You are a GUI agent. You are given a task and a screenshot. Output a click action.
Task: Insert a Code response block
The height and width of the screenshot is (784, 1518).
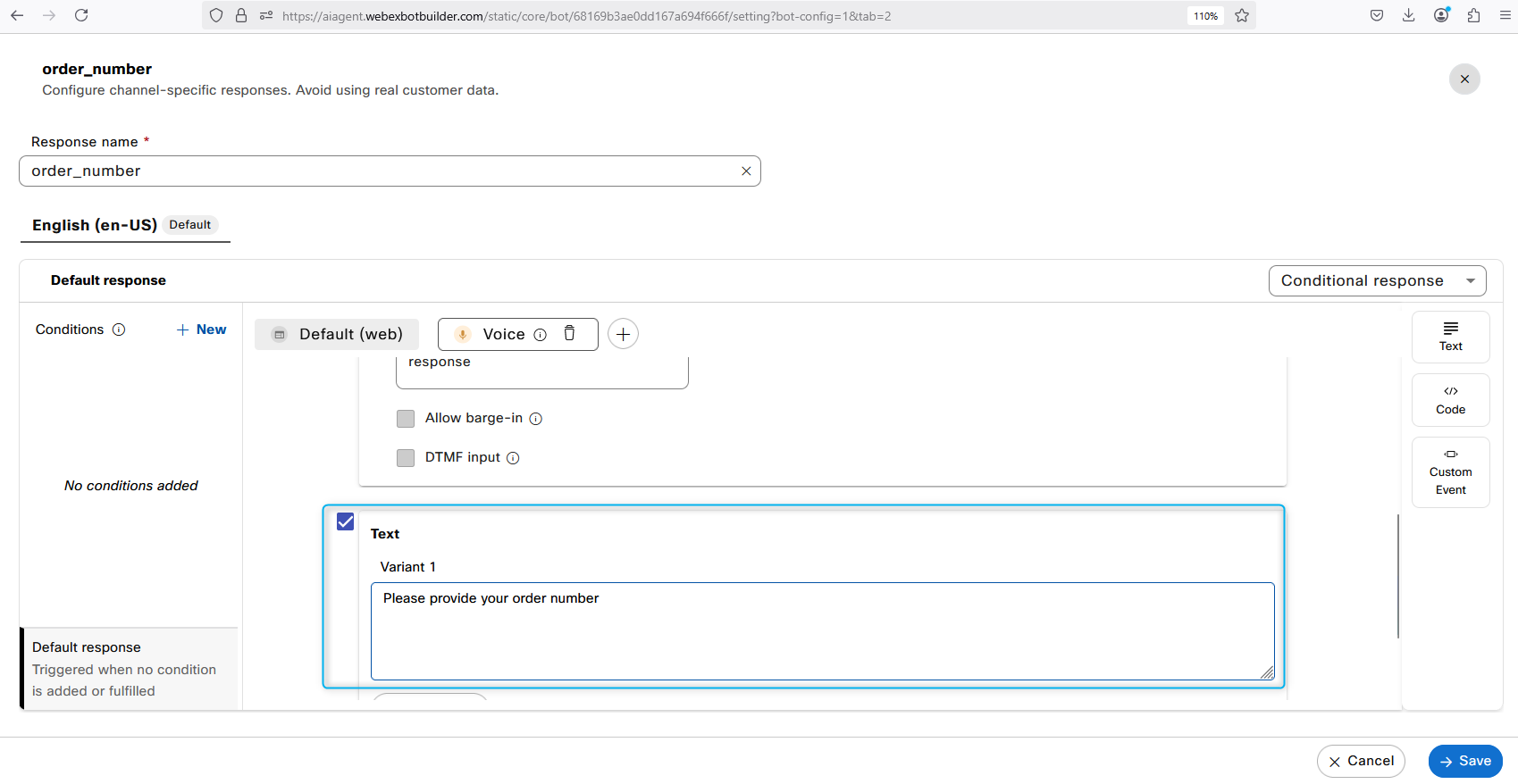pyautogui.click(x=1450, y=400)
